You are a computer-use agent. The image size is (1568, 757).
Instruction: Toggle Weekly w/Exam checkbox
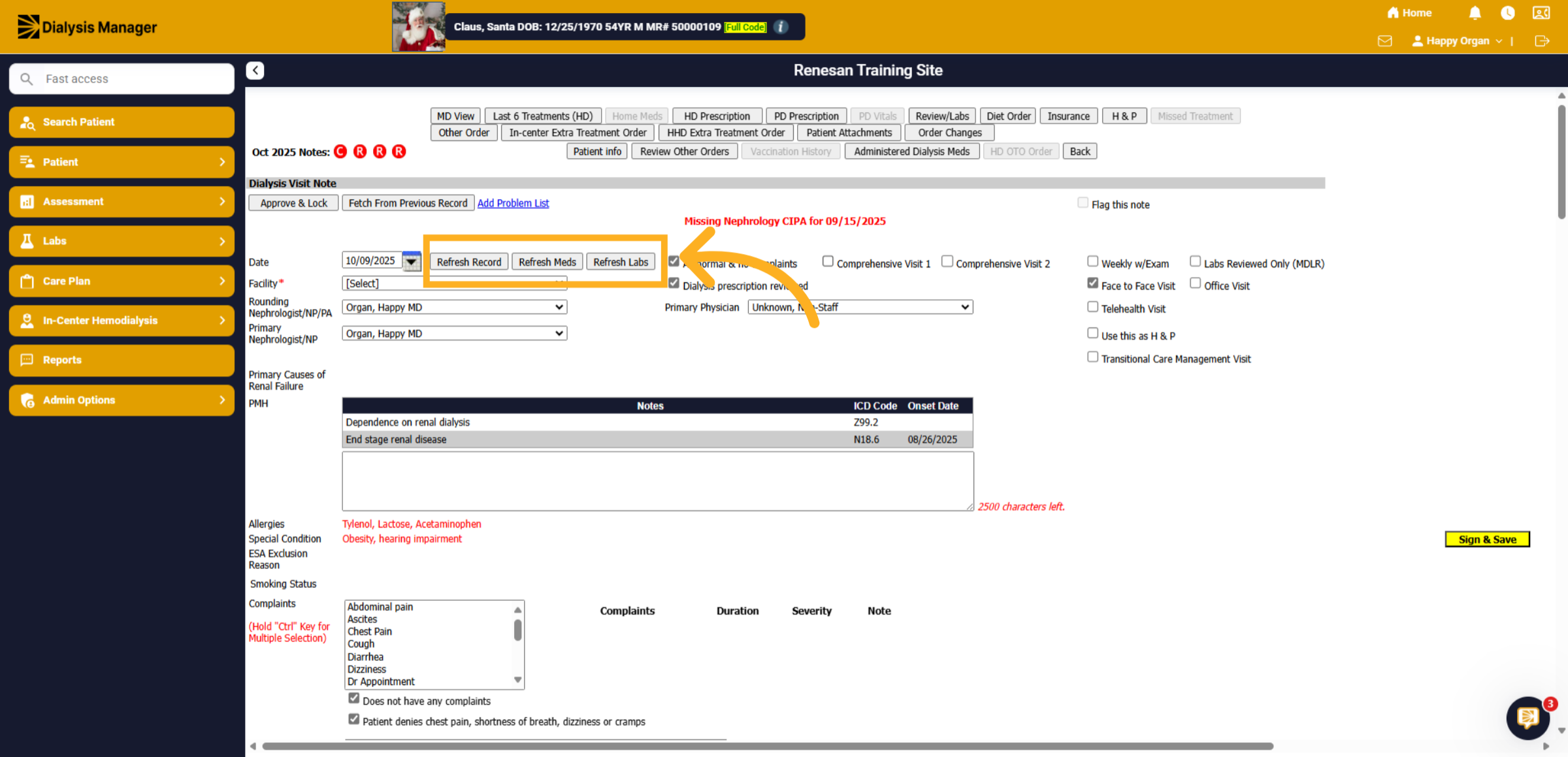tap(1092, 261)
